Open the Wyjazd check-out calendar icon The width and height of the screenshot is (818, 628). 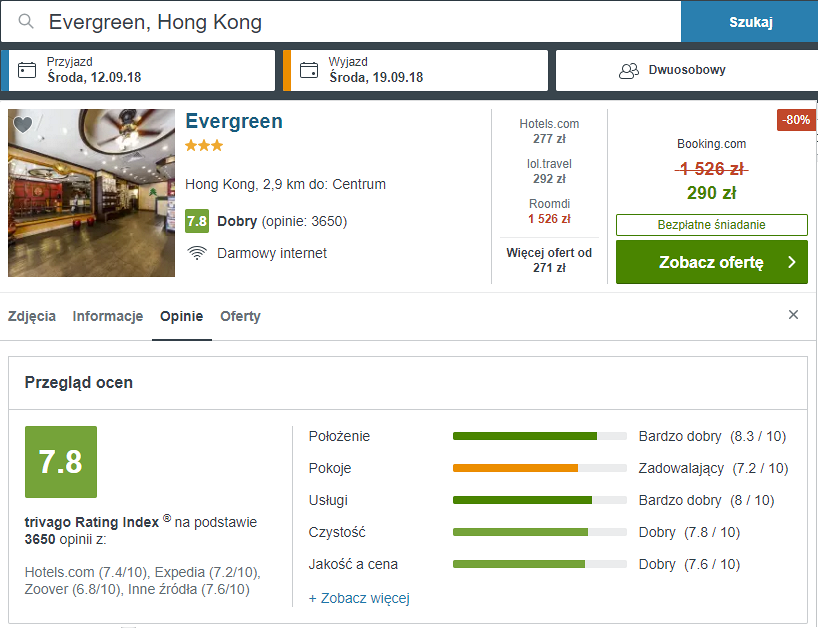point(309,70)
